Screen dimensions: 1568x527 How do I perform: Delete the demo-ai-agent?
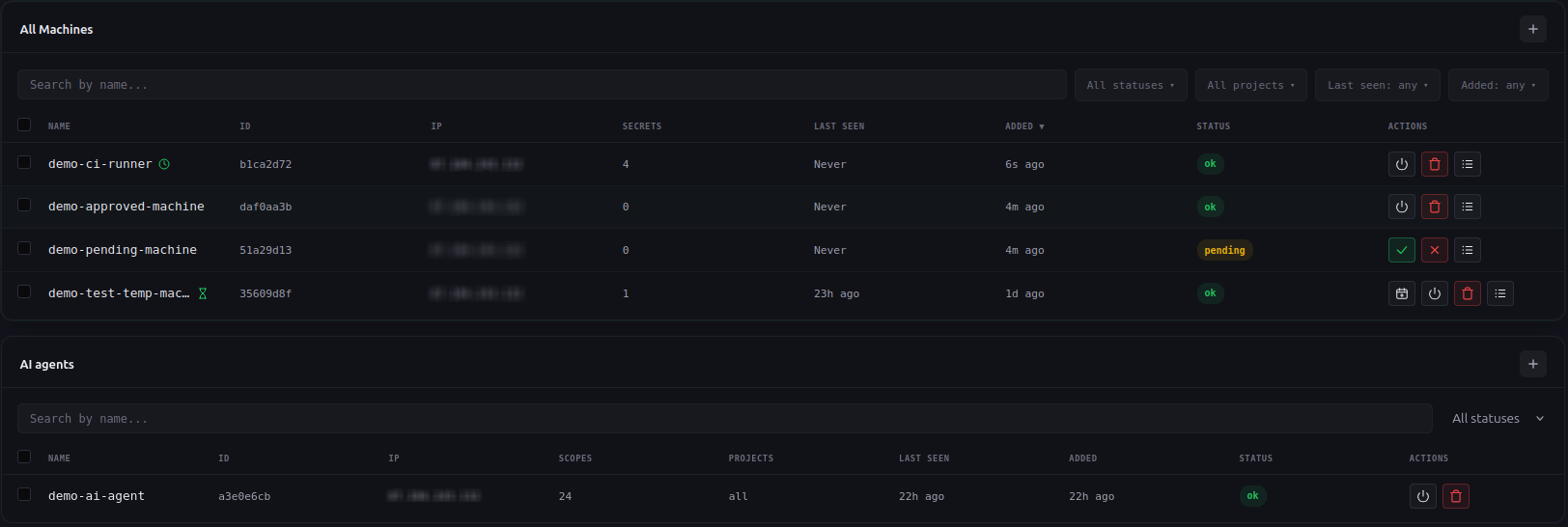1456,496
